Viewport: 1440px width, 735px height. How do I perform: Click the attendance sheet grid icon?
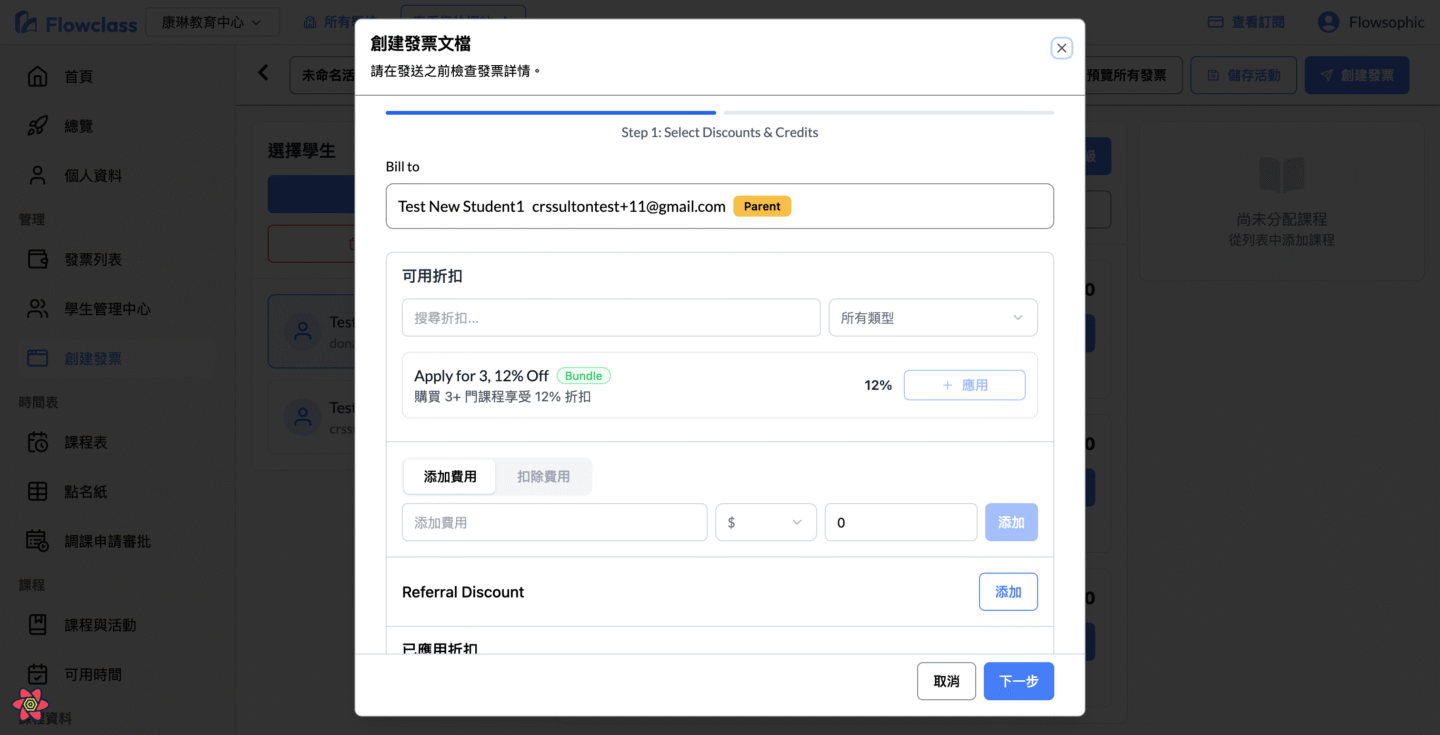point(37,491)
